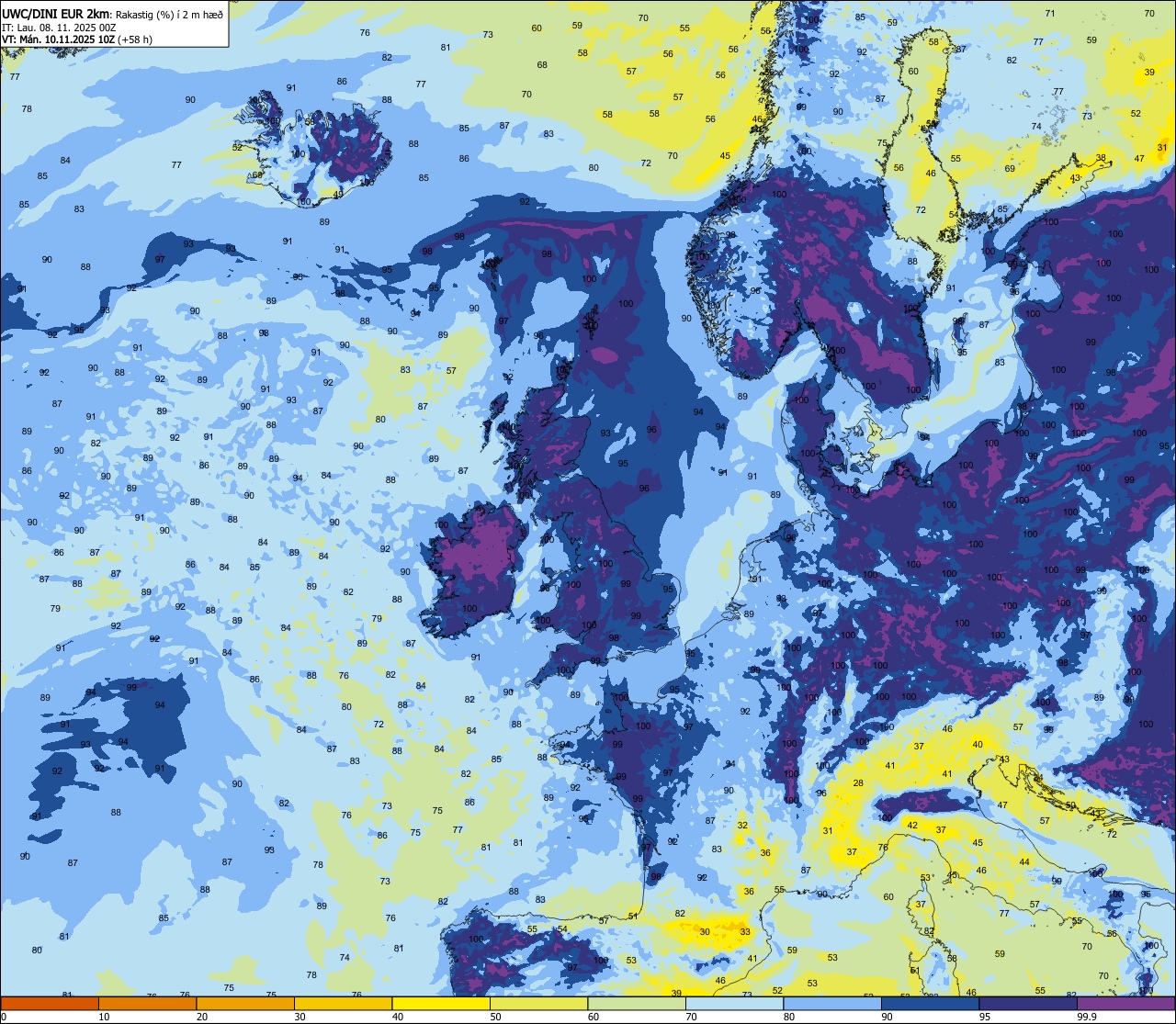The image size is (1176, 1024).
Task: Click the humidity value "291" near the Netherlands
Action: (754, 580)
